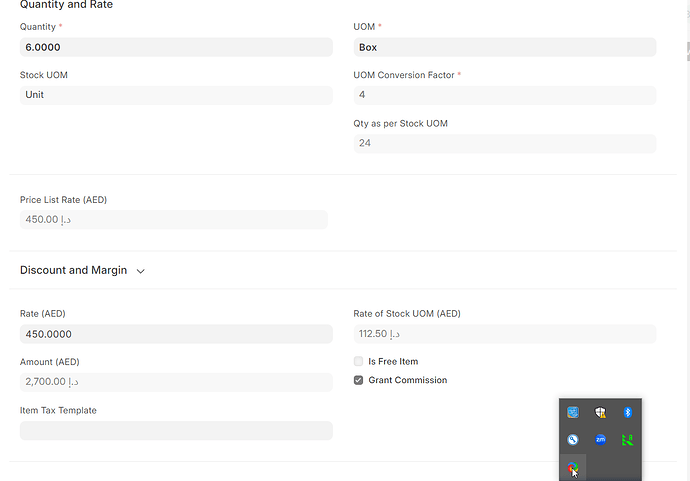690x481 pixels.
Task: Click the blue square app tray icon
Action: pyautogui.click(x=573, y=412)
